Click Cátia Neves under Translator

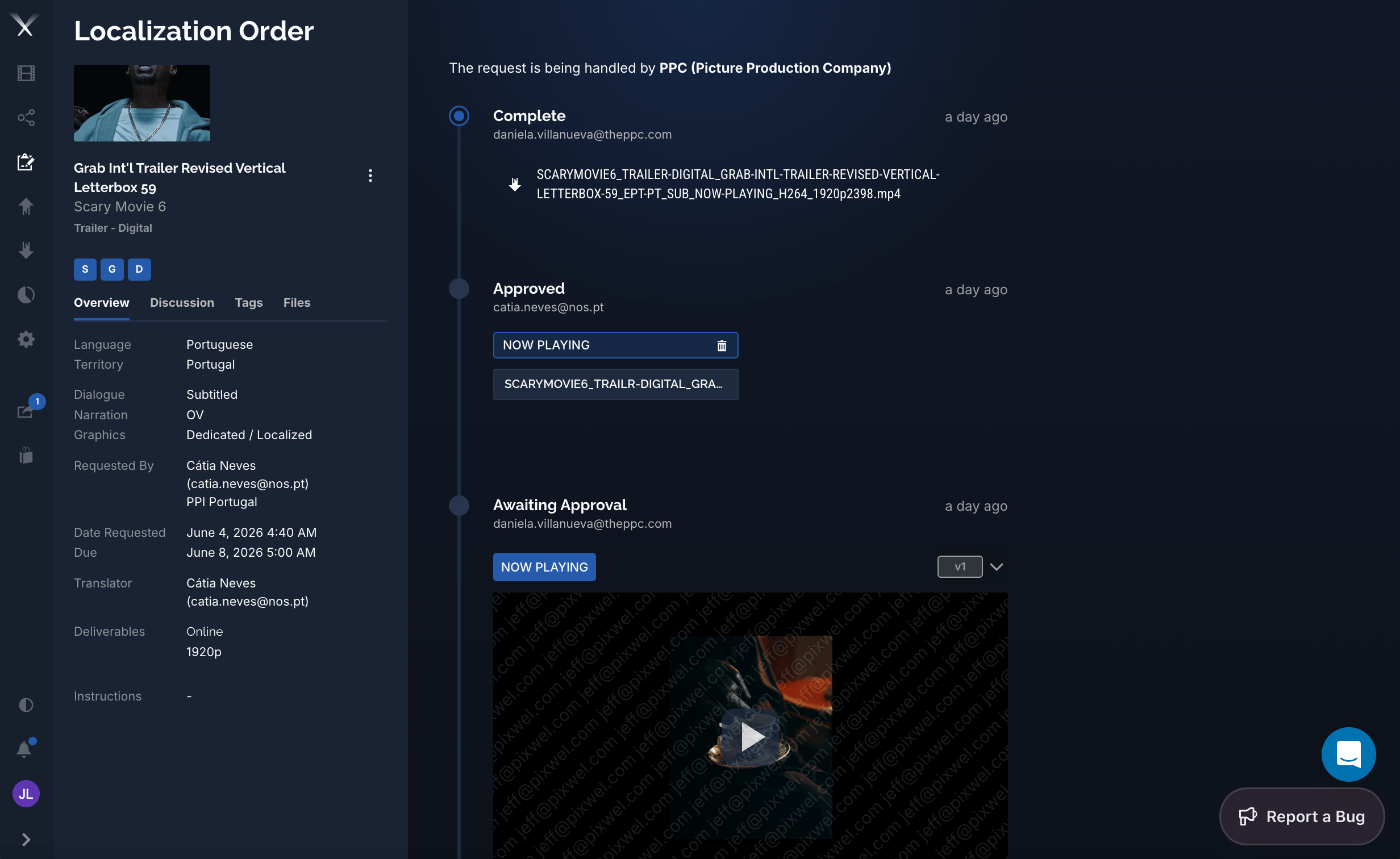click(x=221, y=583)
